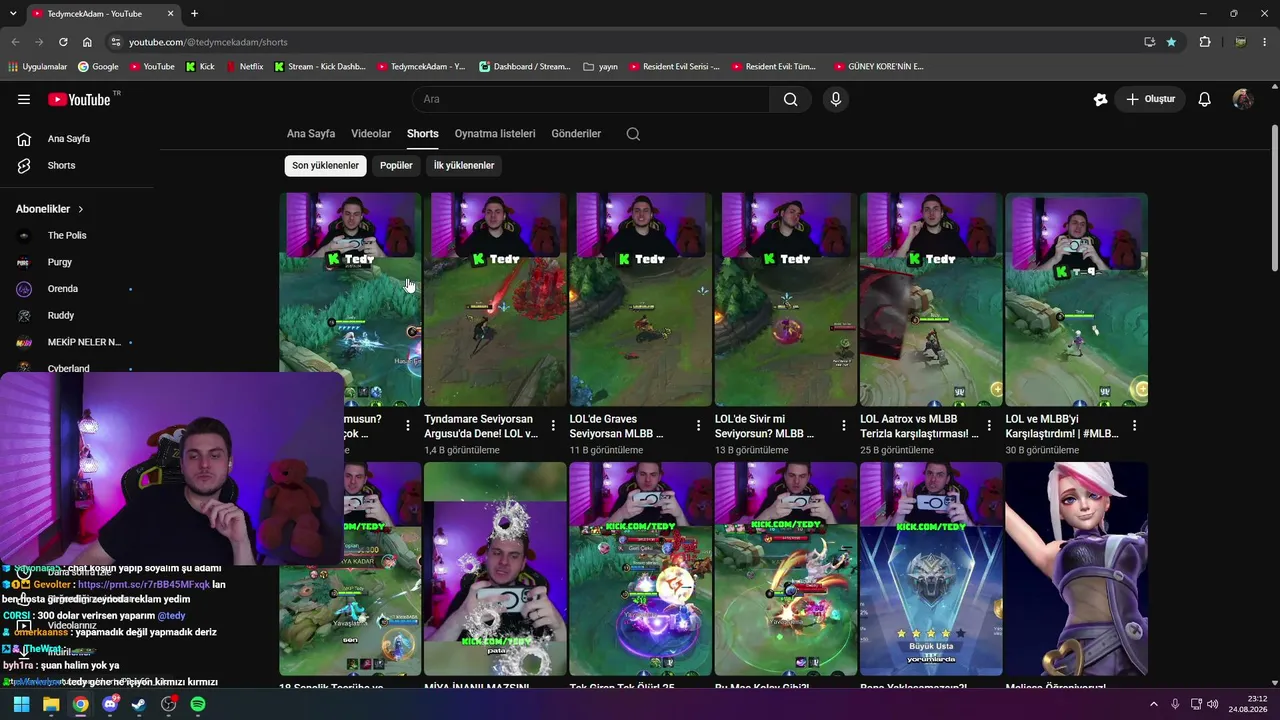The width and height of the screenshot is (1280, 720).
Task: Open options for the Sivir short
Action: 844,426
